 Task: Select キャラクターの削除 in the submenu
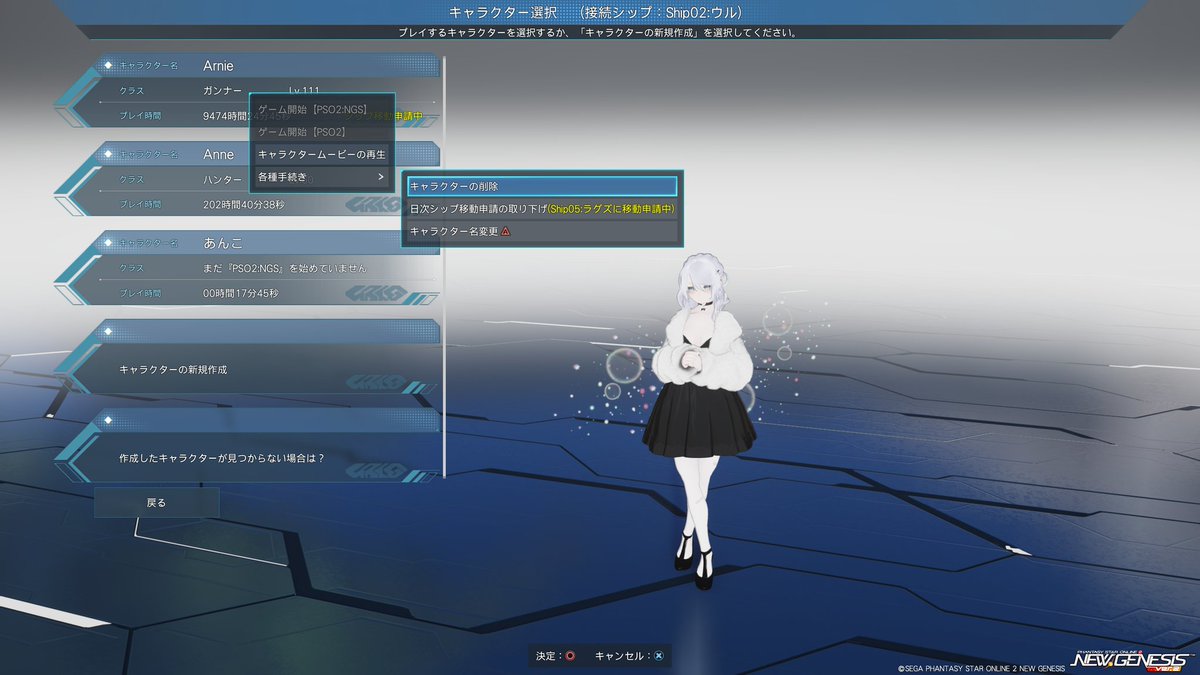[x=542, y=186]
